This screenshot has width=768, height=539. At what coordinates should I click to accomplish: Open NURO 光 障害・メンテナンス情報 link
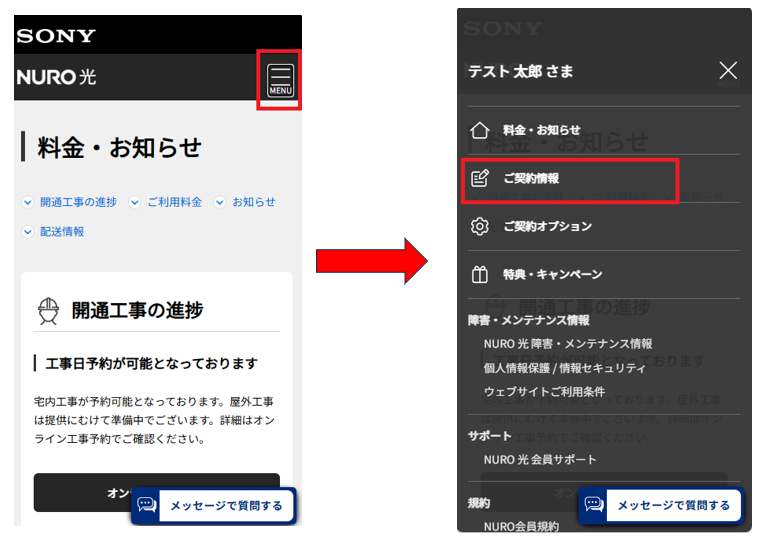tap(567, 343)
